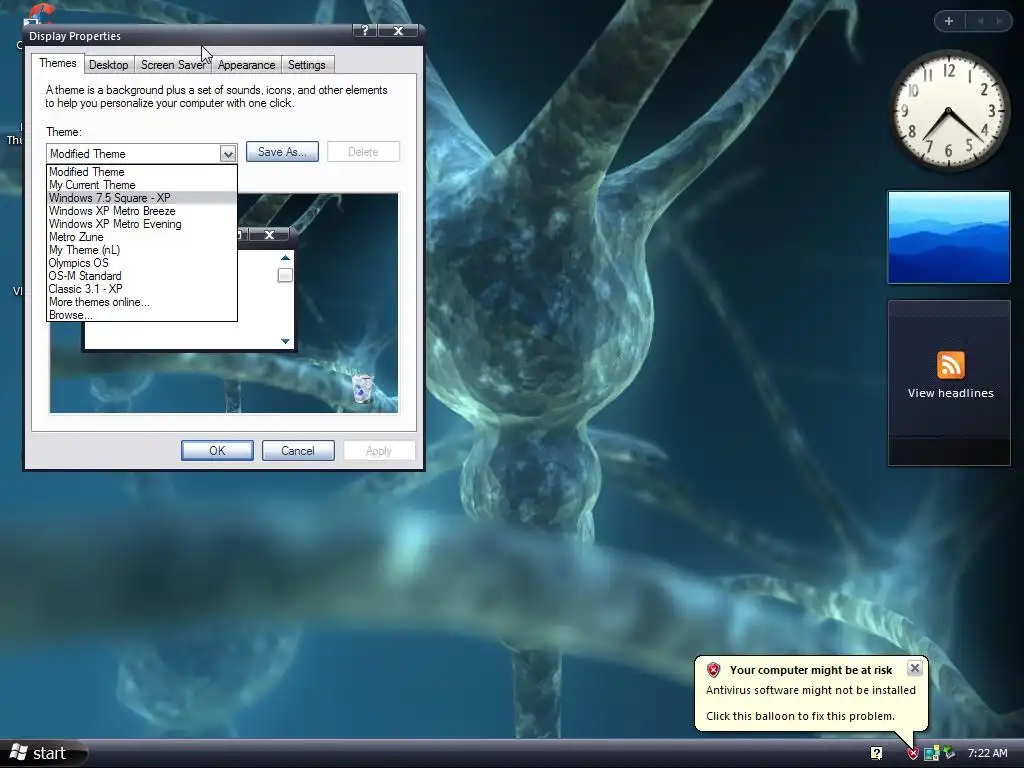
Task: Click preview window scroll up arrow
Action: click(x=285, y=258)
